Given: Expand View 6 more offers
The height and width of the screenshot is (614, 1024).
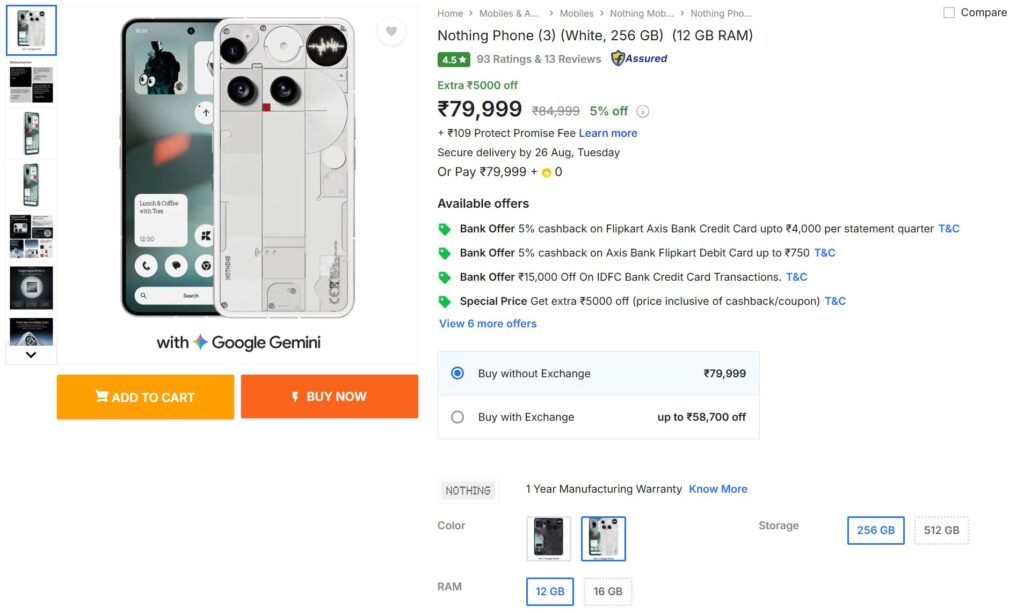Looking at the screenshot, I should 488,324.
